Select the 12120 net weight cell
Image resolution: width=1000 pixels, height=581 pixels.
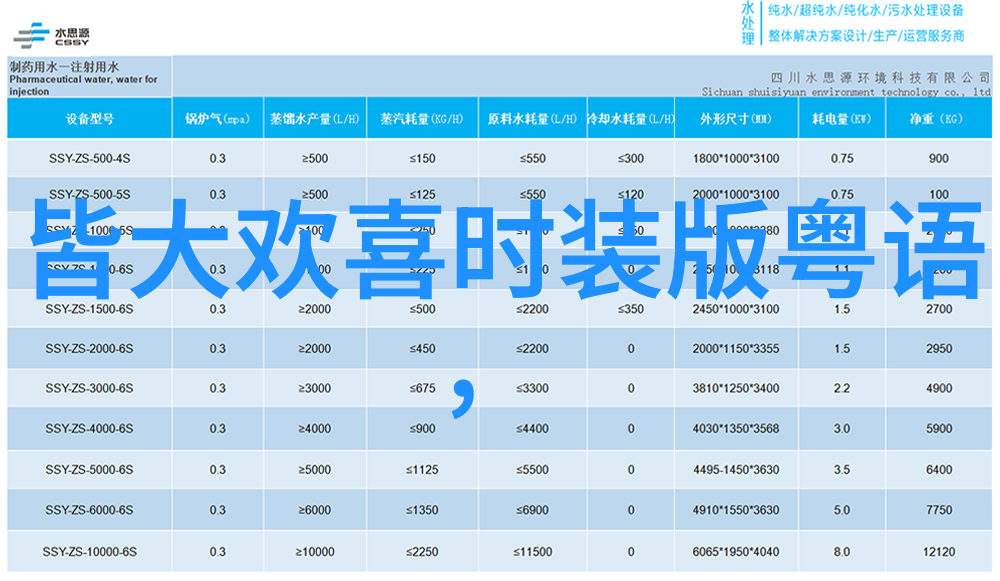pos(938,552)
